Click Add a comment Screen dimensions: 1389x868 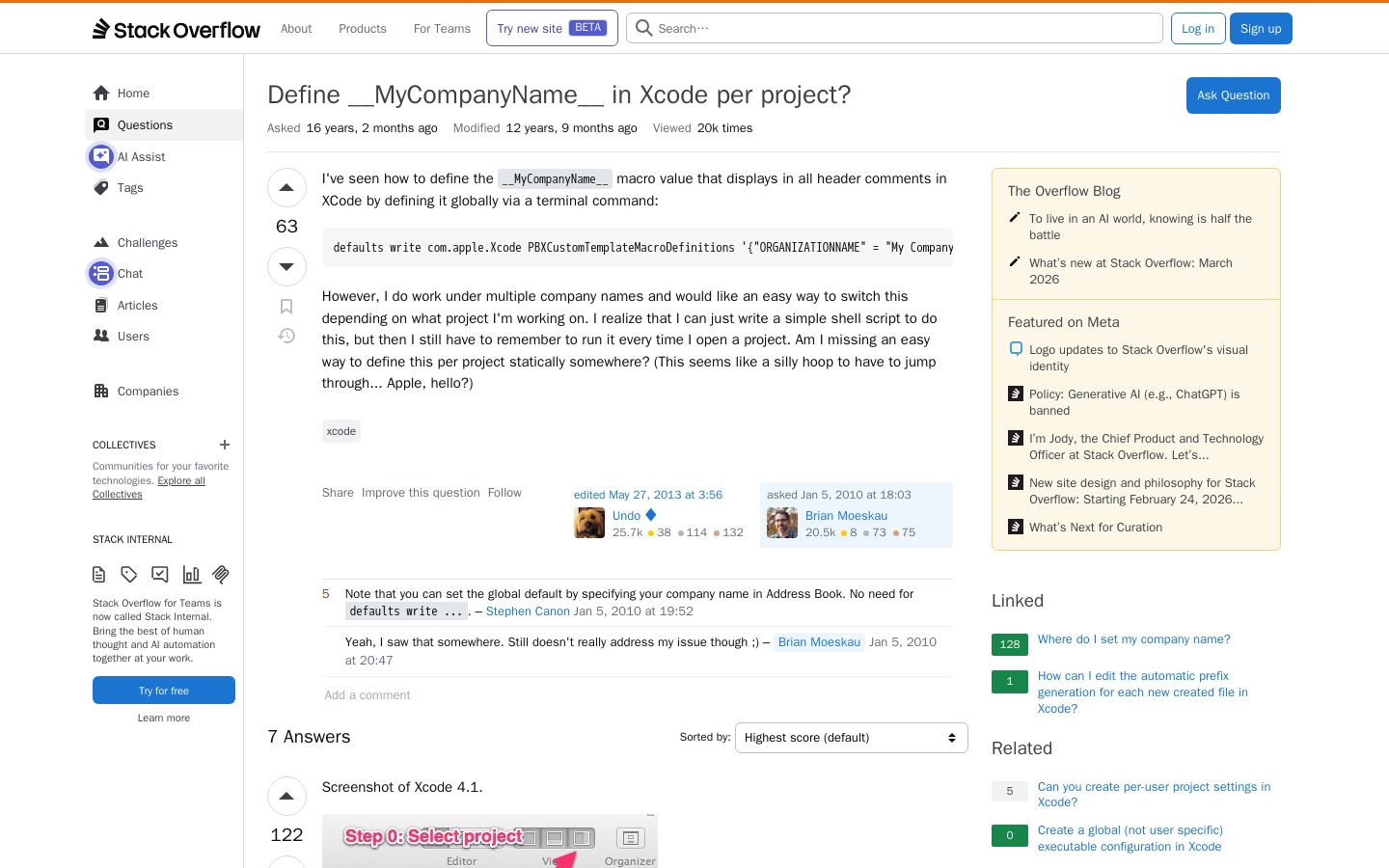368,695
